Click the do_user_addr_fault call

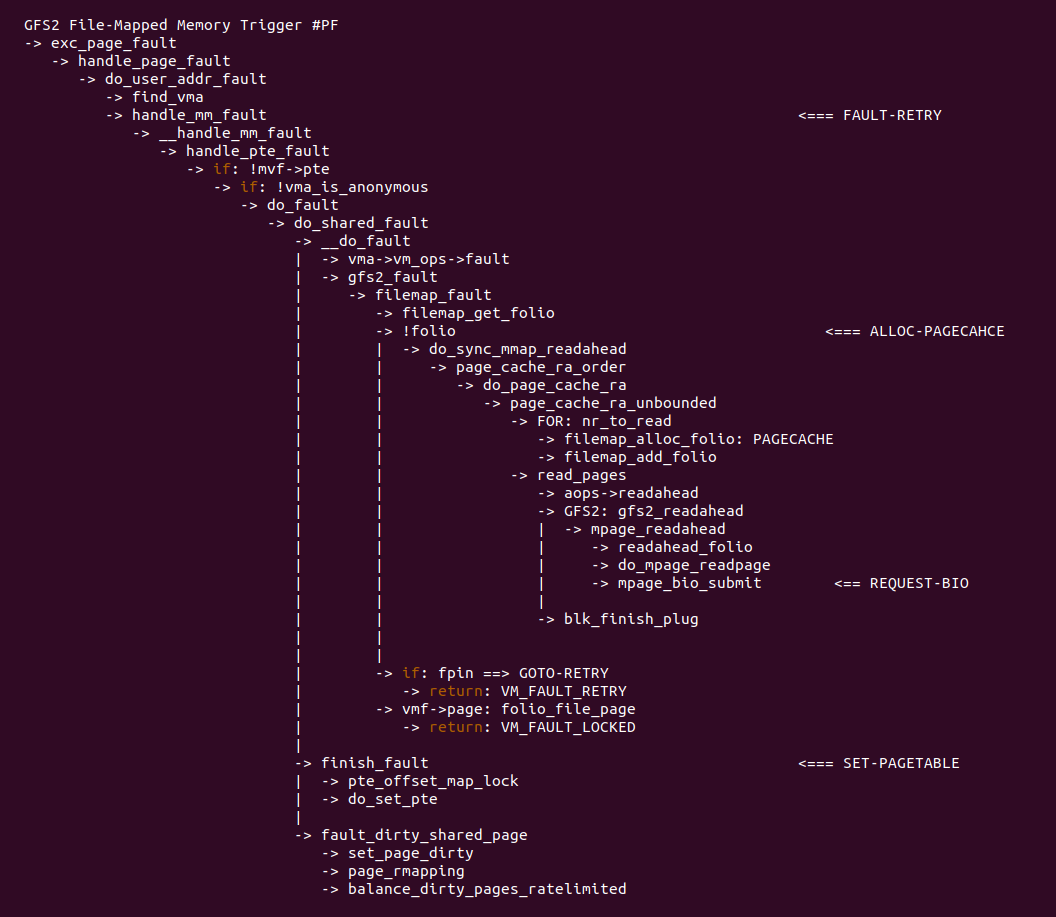click(x=185, y=79)
